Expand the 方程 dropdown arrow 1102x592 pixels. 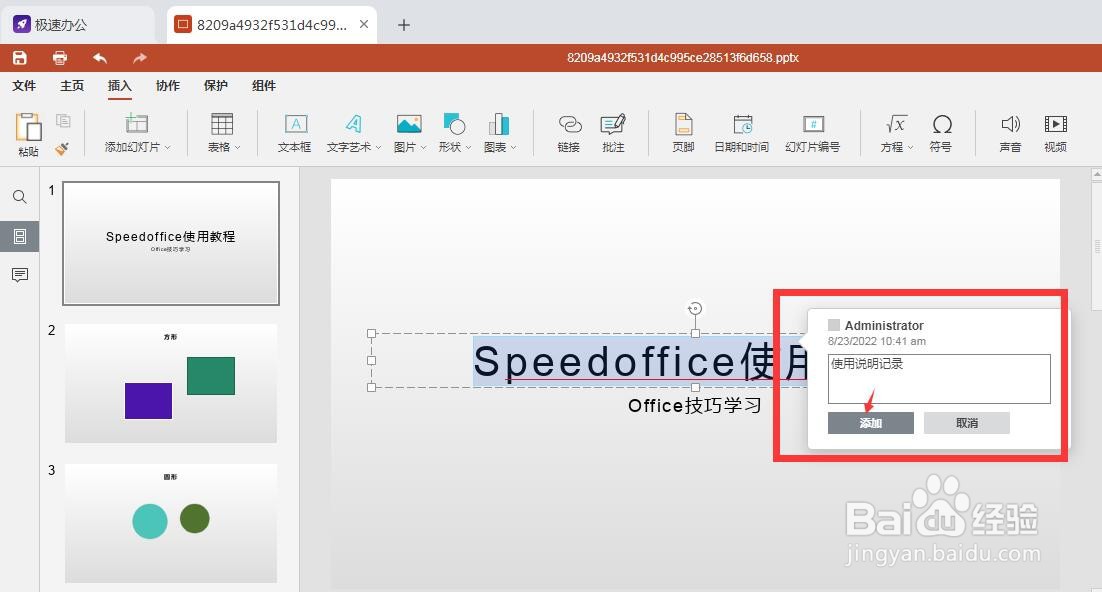pyautogui.click(x=910, y=148)
